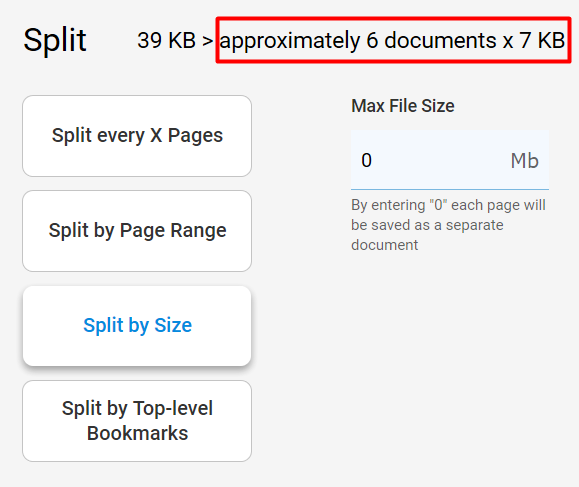Click the Max File Size label
This screenshot has width=579, height=487.
tap(402, 106)
